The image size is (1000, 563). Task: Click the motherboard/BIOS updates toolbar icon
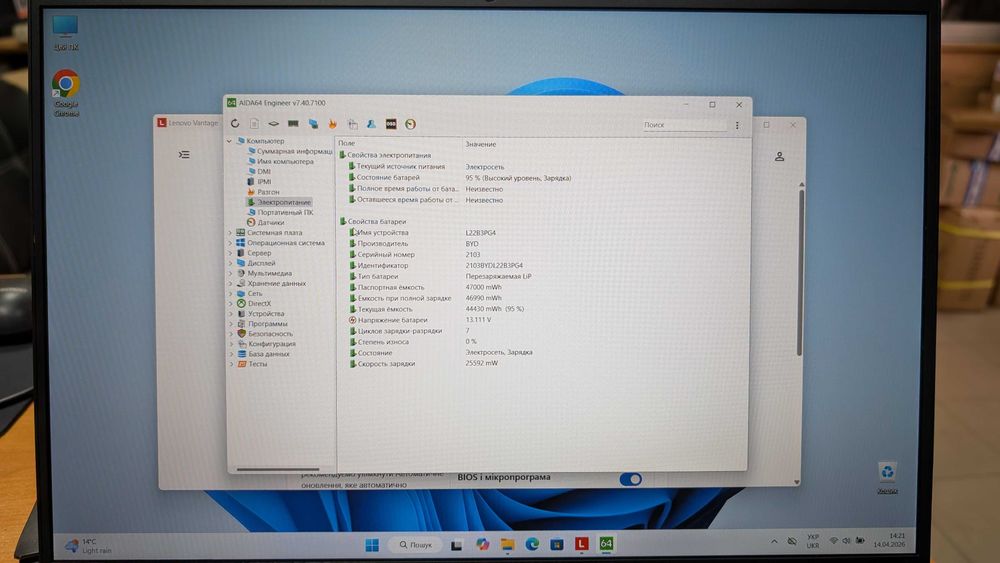point(274,124)
